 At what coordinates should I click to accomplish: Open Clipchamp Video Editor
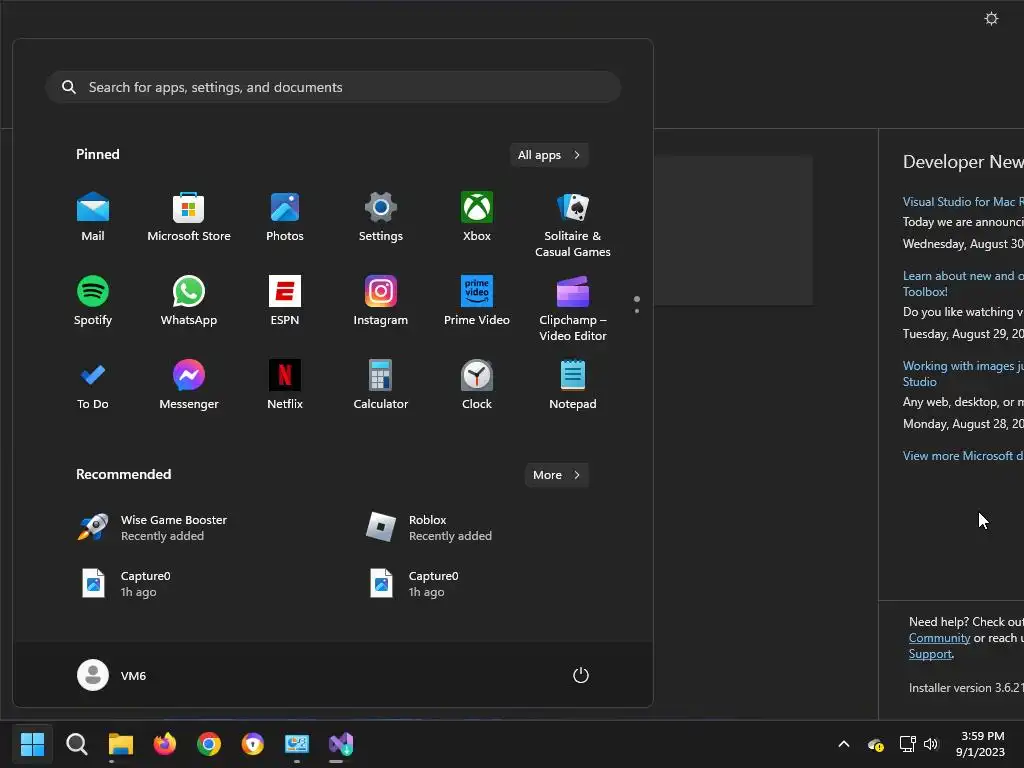[573, 308]
